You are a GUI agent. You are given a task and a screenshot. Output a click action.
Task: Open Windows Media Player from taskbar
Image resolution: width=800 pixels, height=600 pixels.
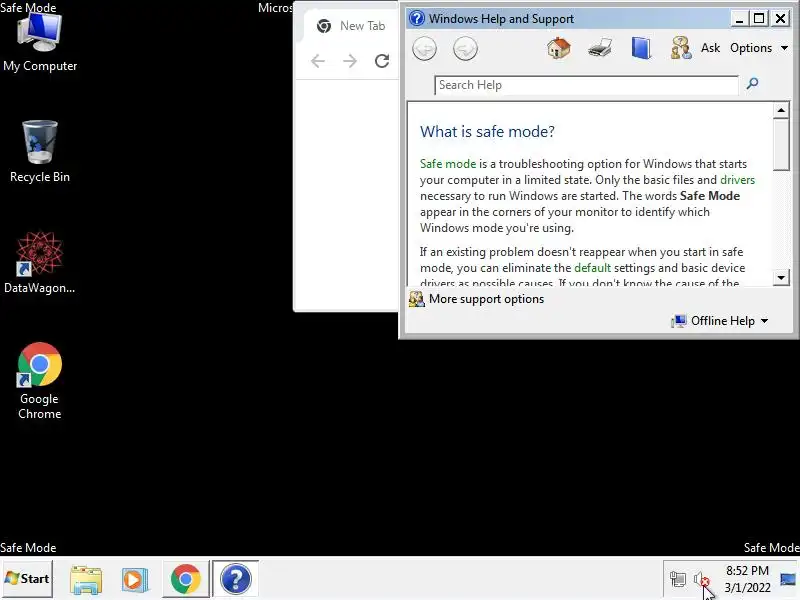tap(135, 579)
